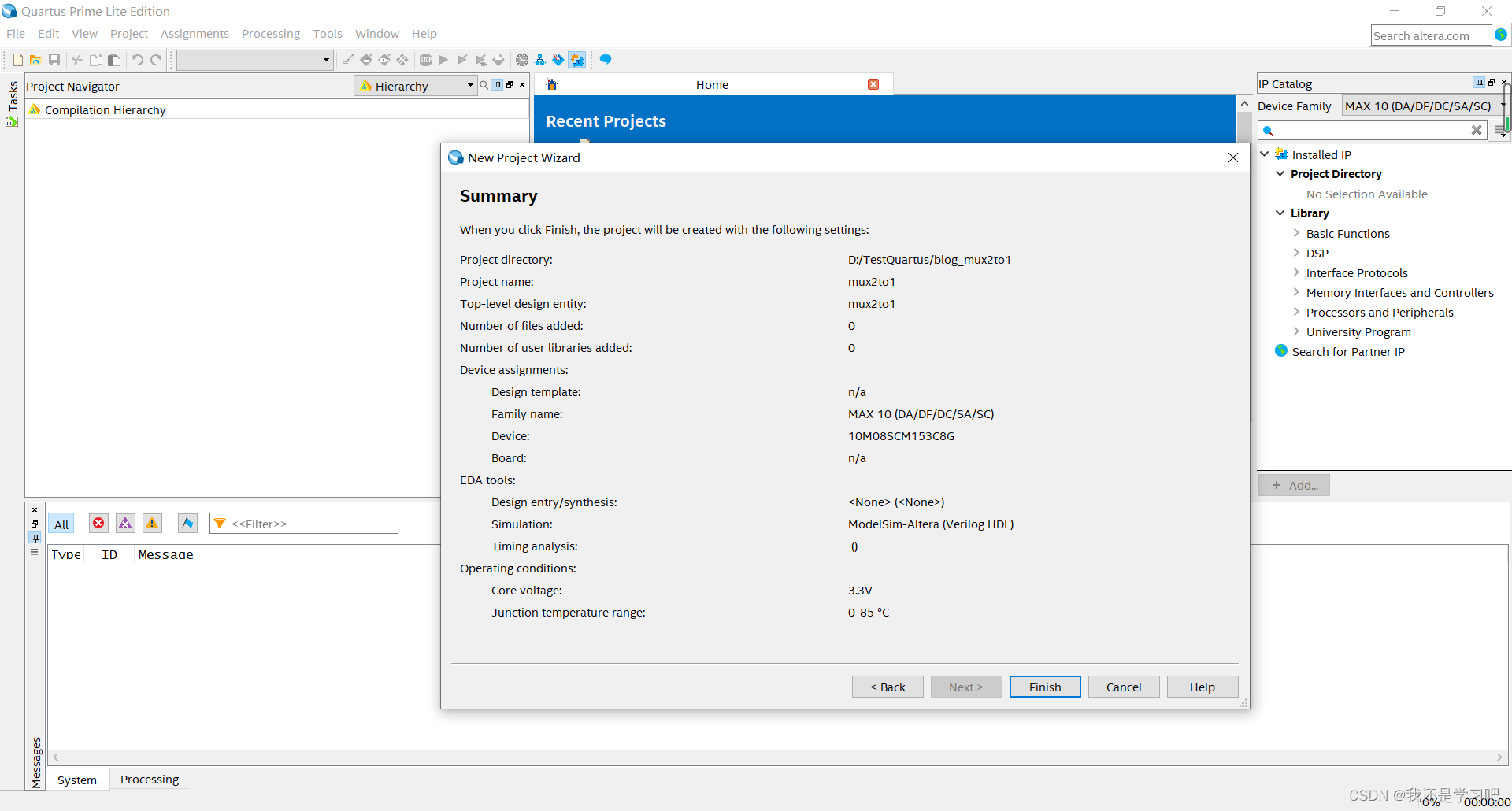Open the Assignments menu

tap(195, 34)
